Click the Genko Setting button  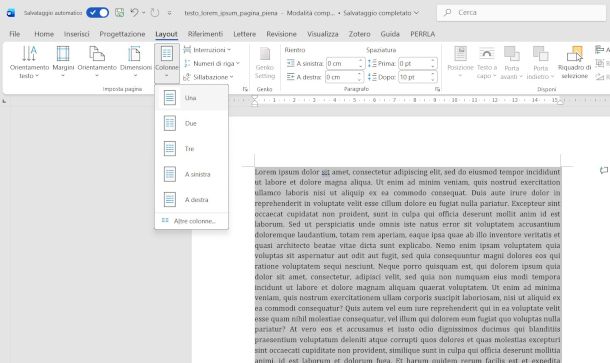[x=265, y=63]
